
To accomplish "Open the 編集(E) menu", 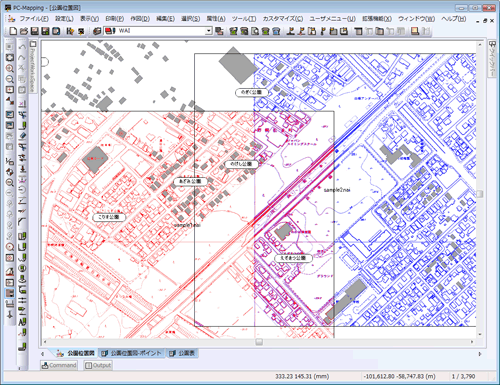I will coord(165,19).
